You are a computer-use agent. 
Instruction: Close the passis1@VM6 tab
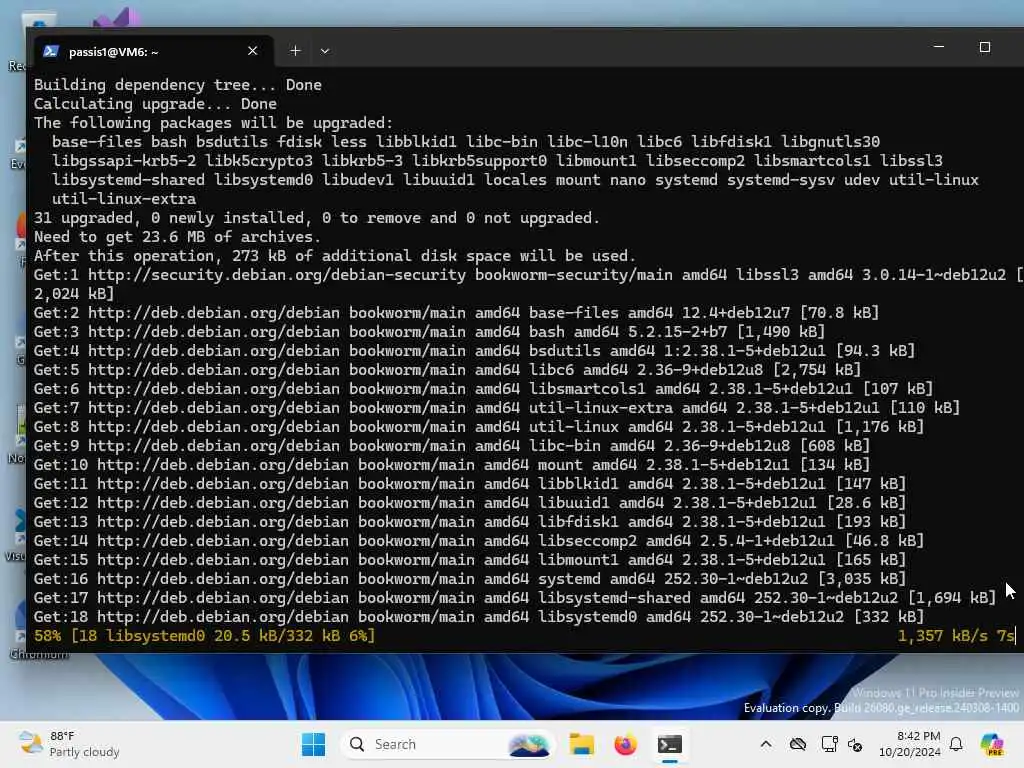click(x=253, y=51)
